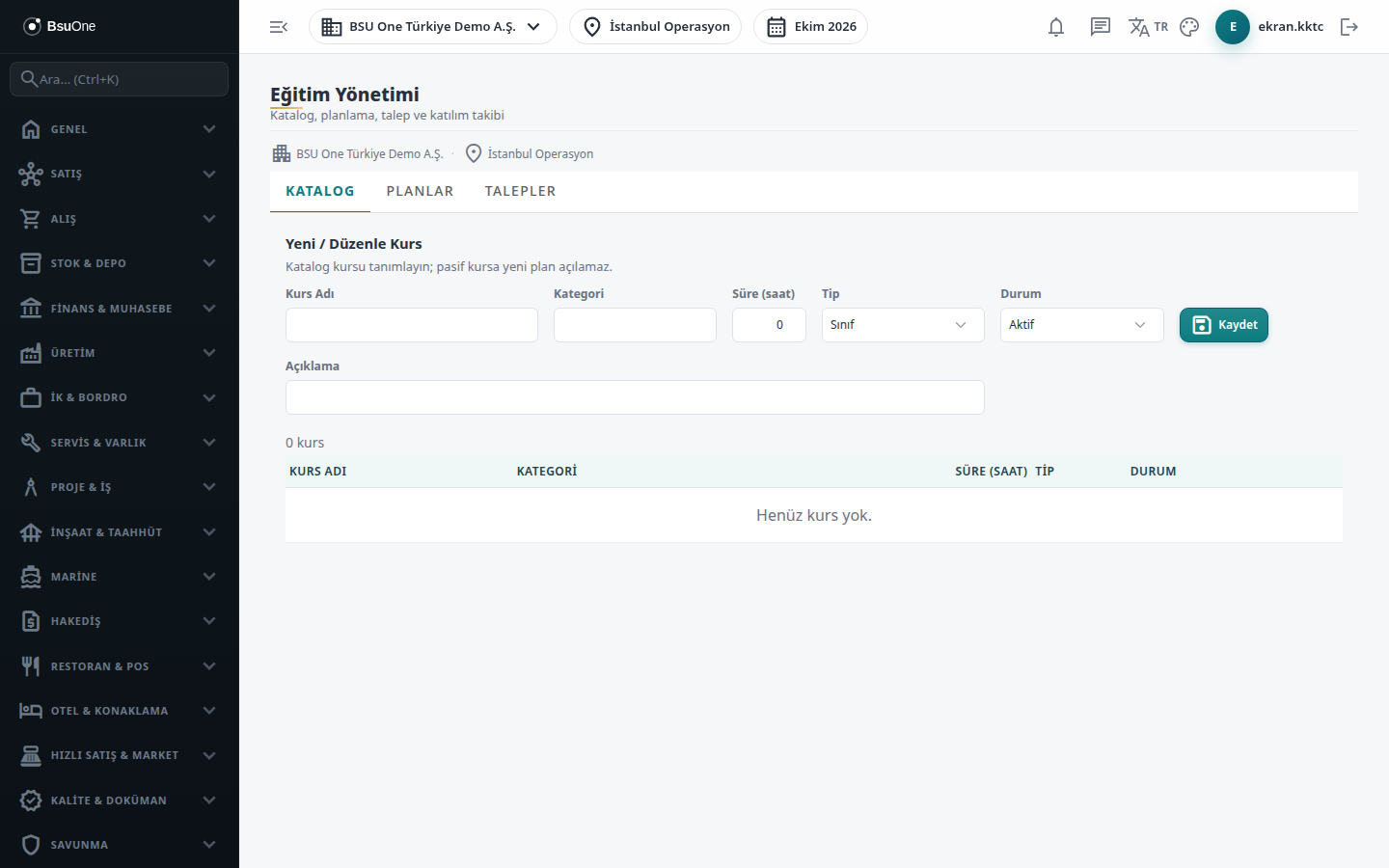The width and height of the screenshot is (1389, 868).
Task: Open the Durum dropdown showing Aktif
Action: (x=1082, y=325)
